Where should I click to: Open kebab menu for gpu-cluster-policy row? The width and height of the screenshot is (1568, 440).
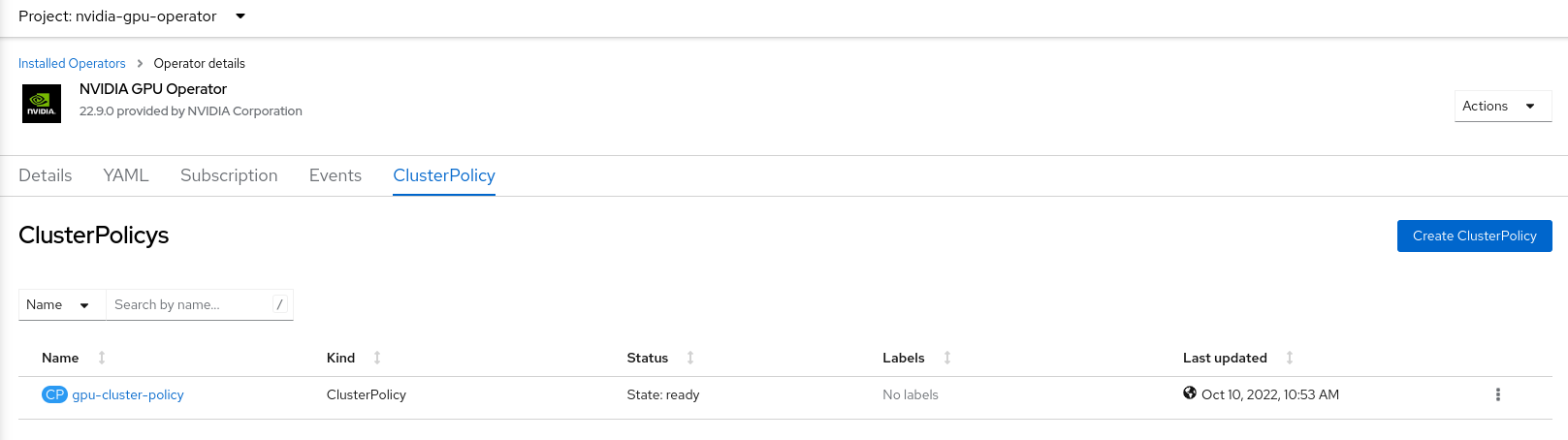tap(1497, 394)
